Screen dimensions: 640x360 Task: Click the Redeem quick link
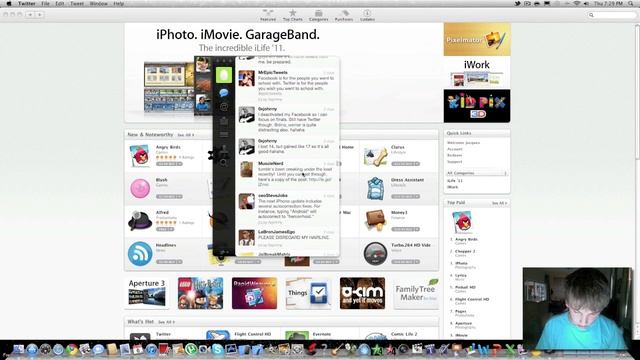click(x=455, y=155)
